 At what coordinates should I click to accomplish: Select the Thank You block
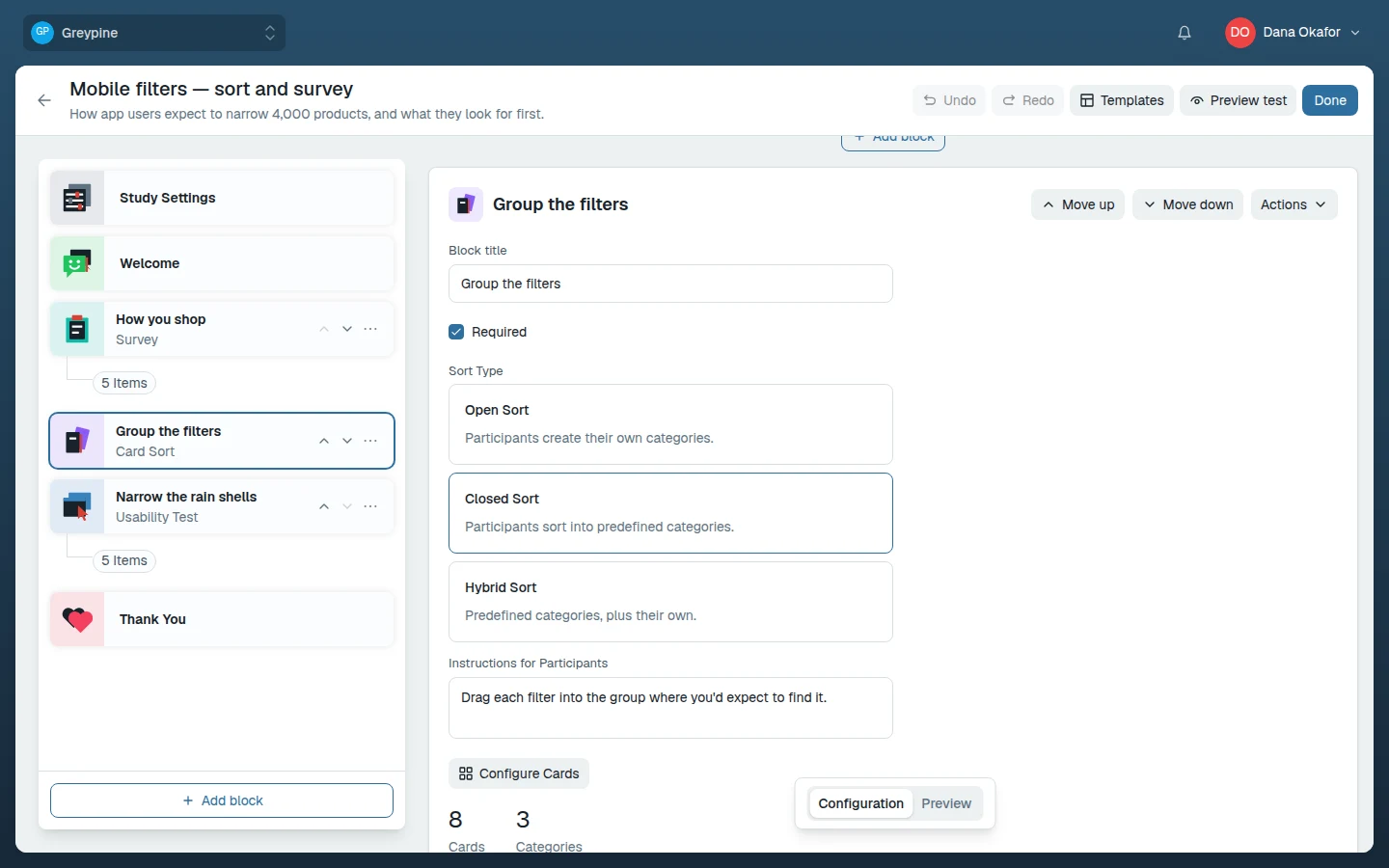click(222, 619)
